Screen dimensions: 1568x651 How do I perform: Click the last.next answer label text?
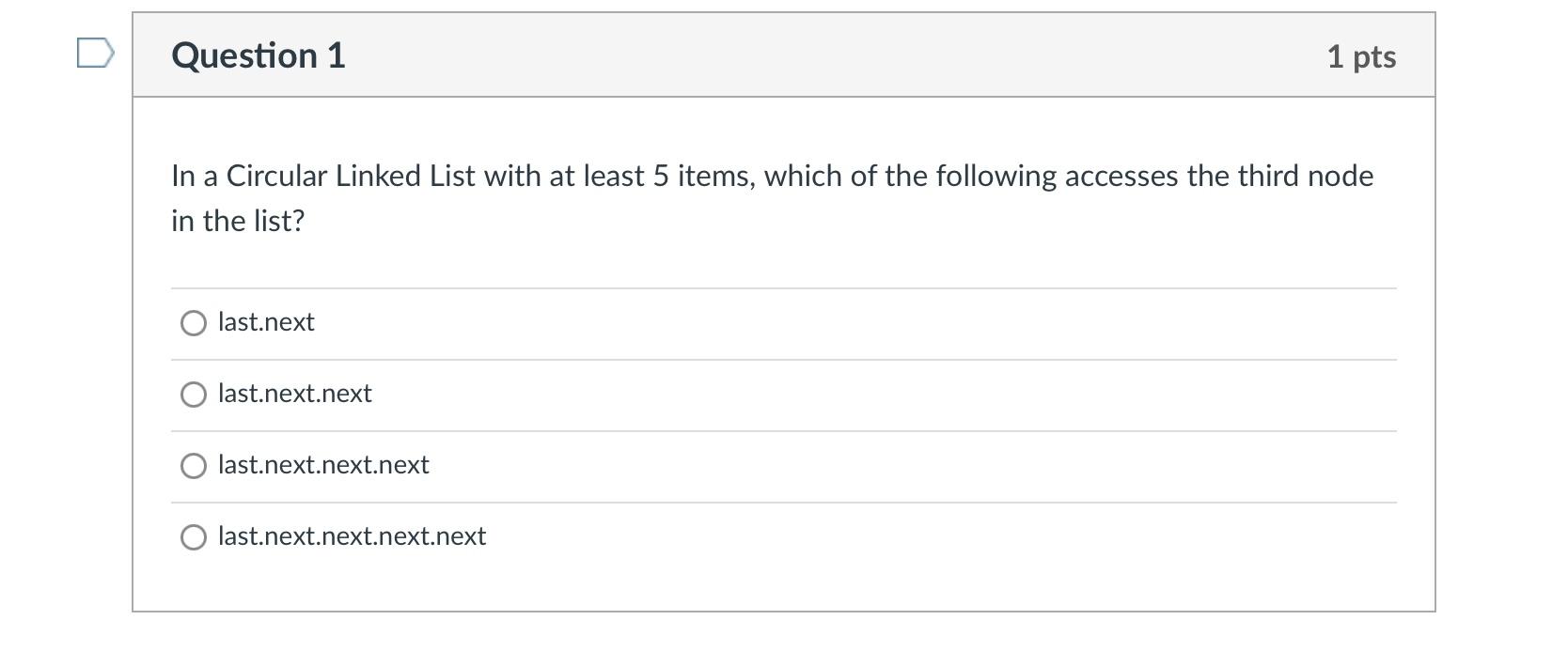[266, 322]
